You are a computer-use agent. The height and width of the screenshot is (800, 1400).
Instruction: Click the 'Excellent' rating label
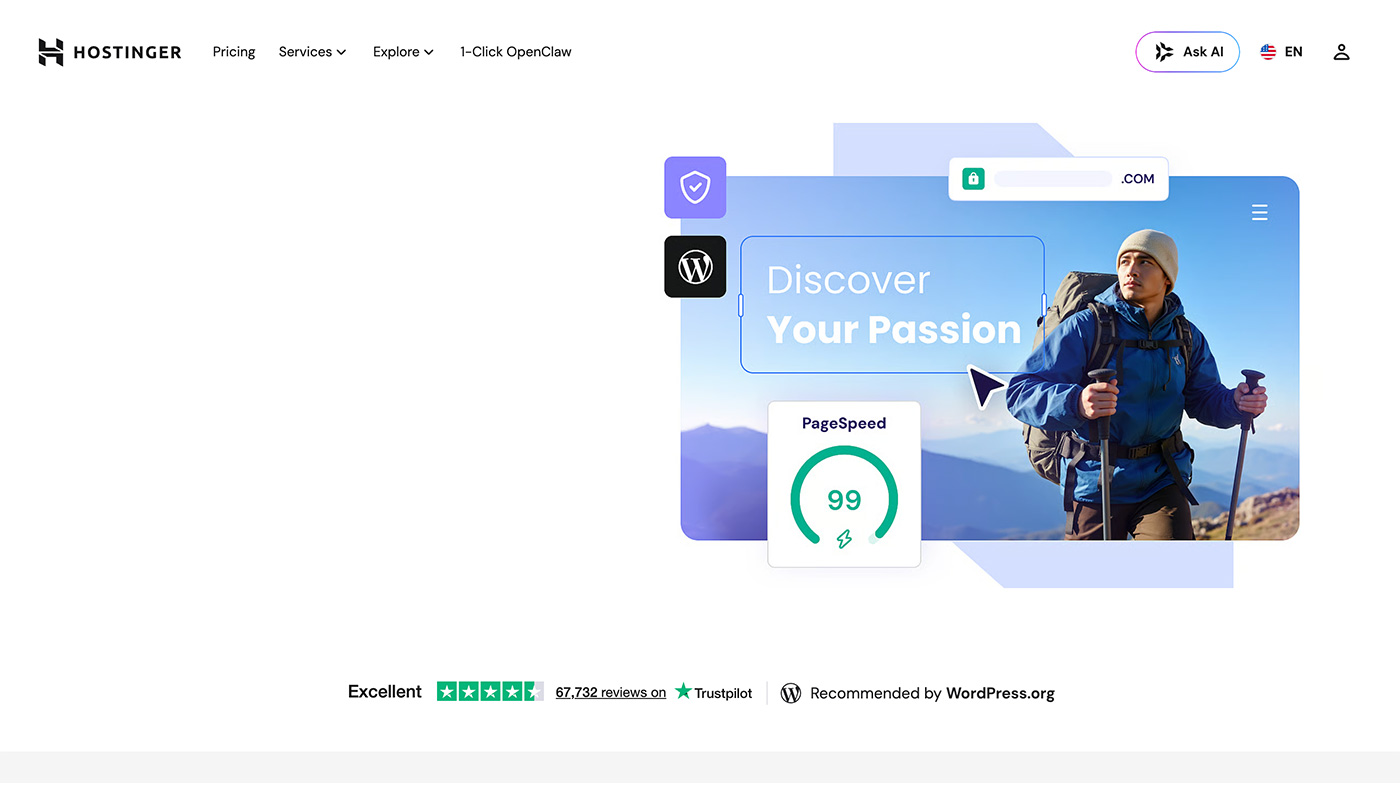click(385, 692)
